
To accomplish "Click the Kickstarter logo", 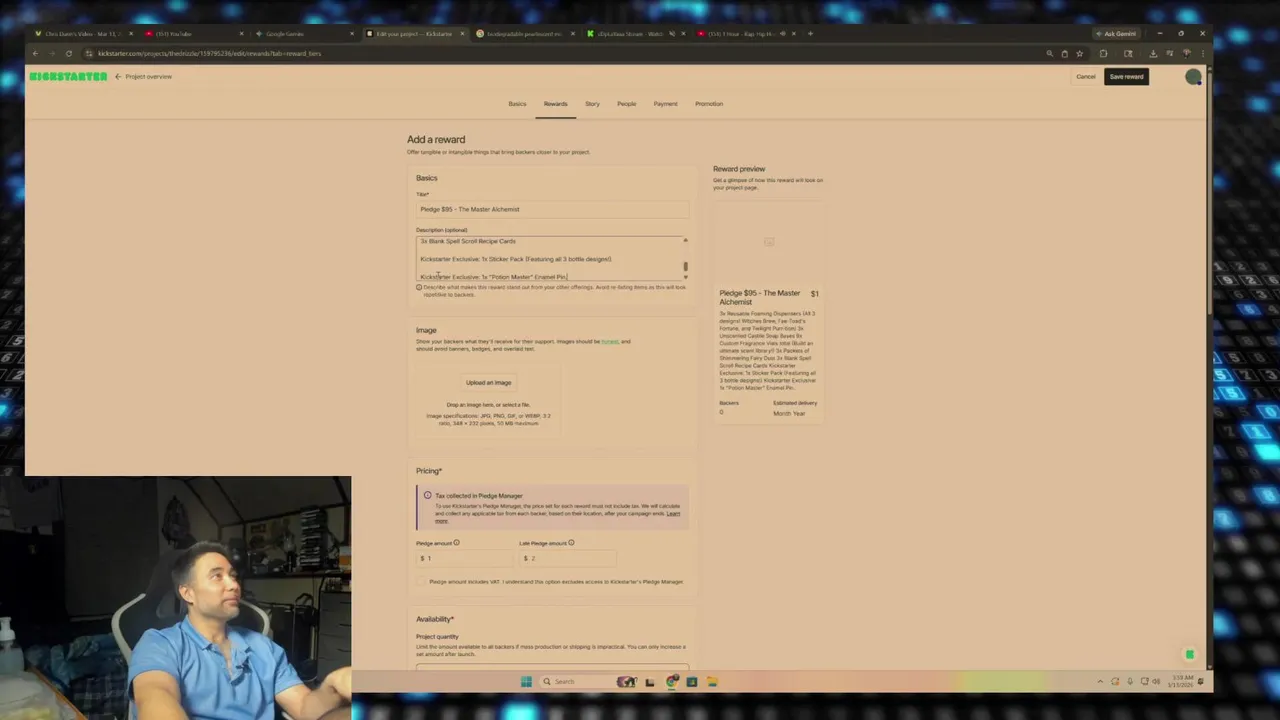I will (68, 77).
